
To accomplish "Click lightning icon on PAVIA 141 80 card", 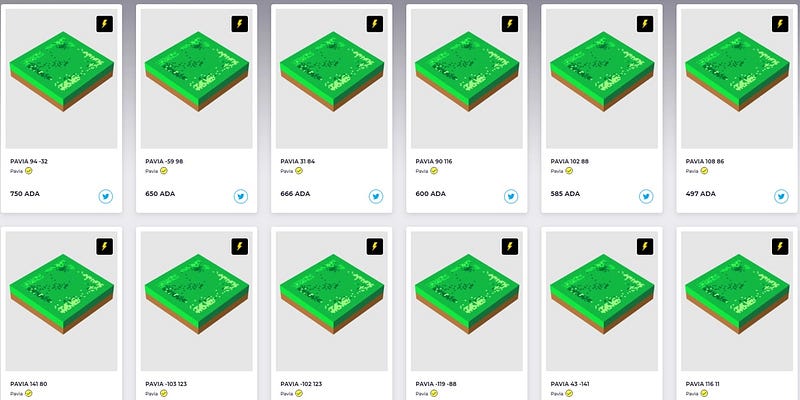I will pyautogui.click(x=105, y=246).
